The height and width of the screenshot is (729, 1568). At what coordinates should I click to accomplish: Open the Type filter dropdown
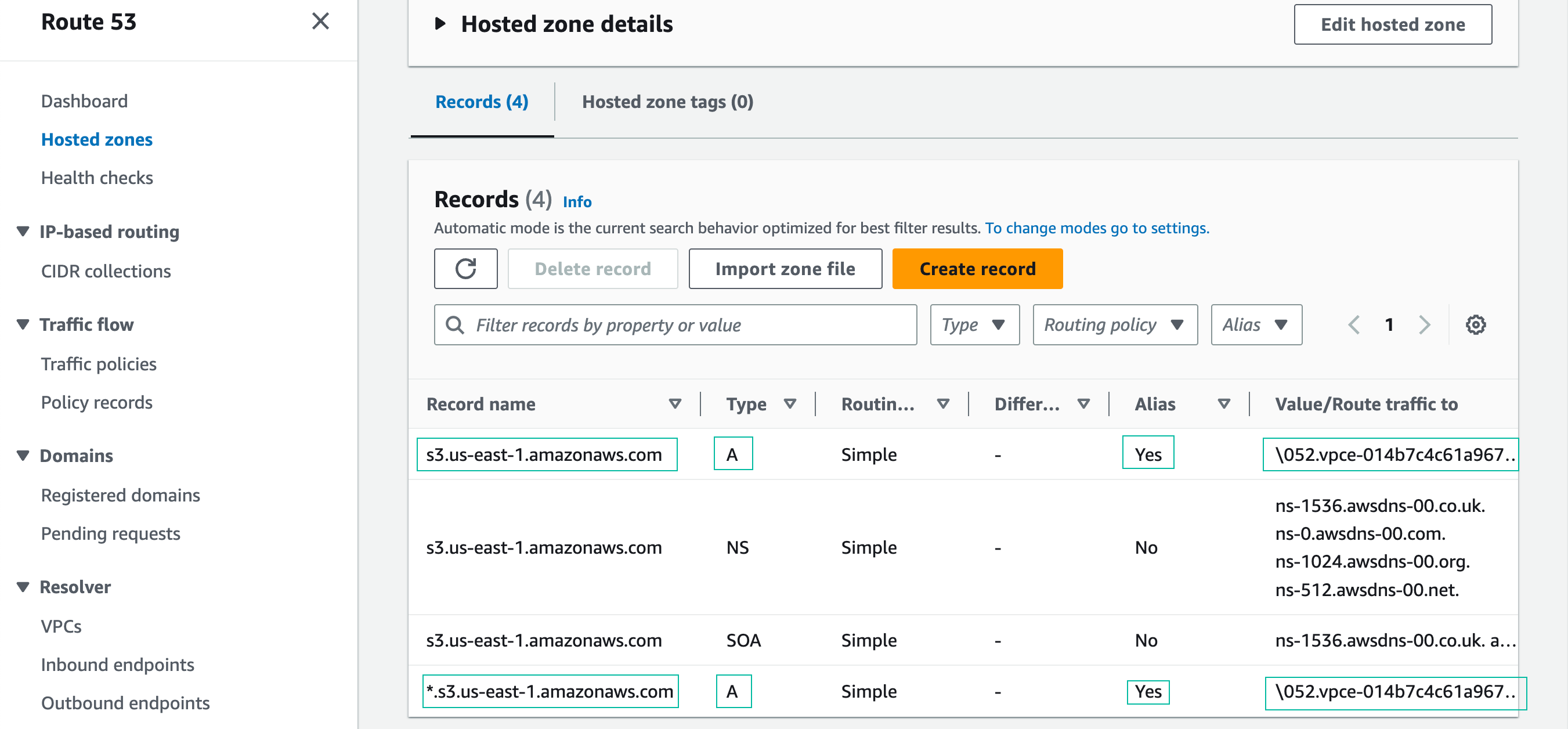point(974,324)
